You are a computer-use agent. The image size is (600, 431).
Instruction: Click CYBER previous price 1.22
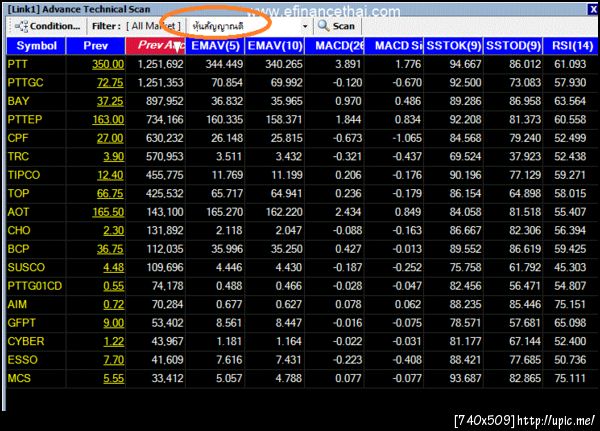pyautogui.click(x=114, y=341)
